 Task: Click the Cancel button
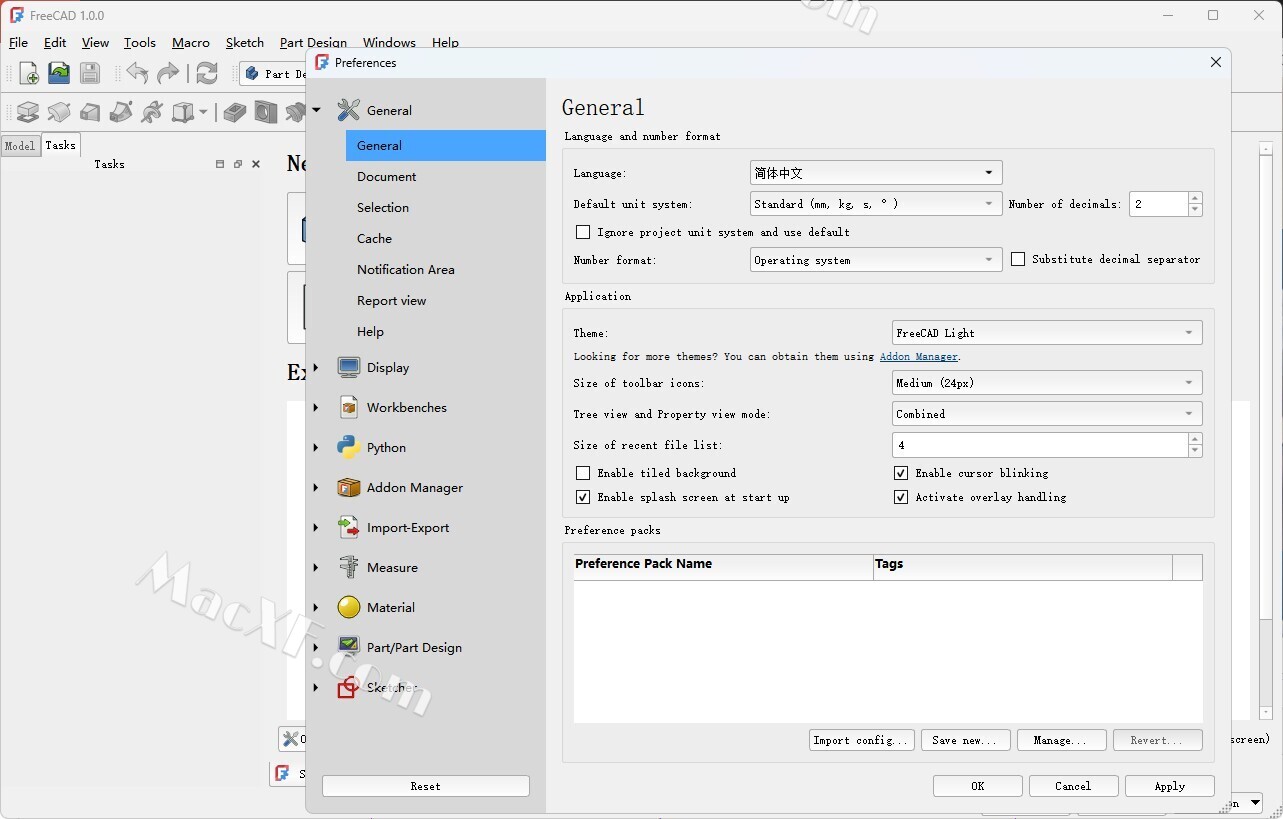click(1073, 786)
